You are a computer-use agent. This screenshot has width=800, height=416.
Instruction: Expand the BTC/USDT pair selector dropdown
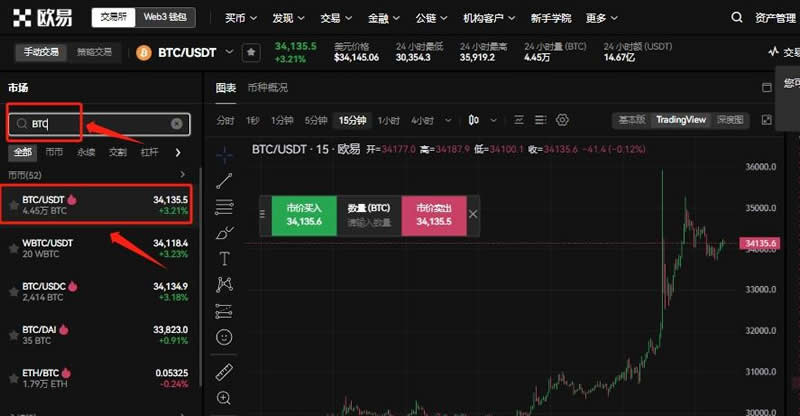tap(230, 51)
